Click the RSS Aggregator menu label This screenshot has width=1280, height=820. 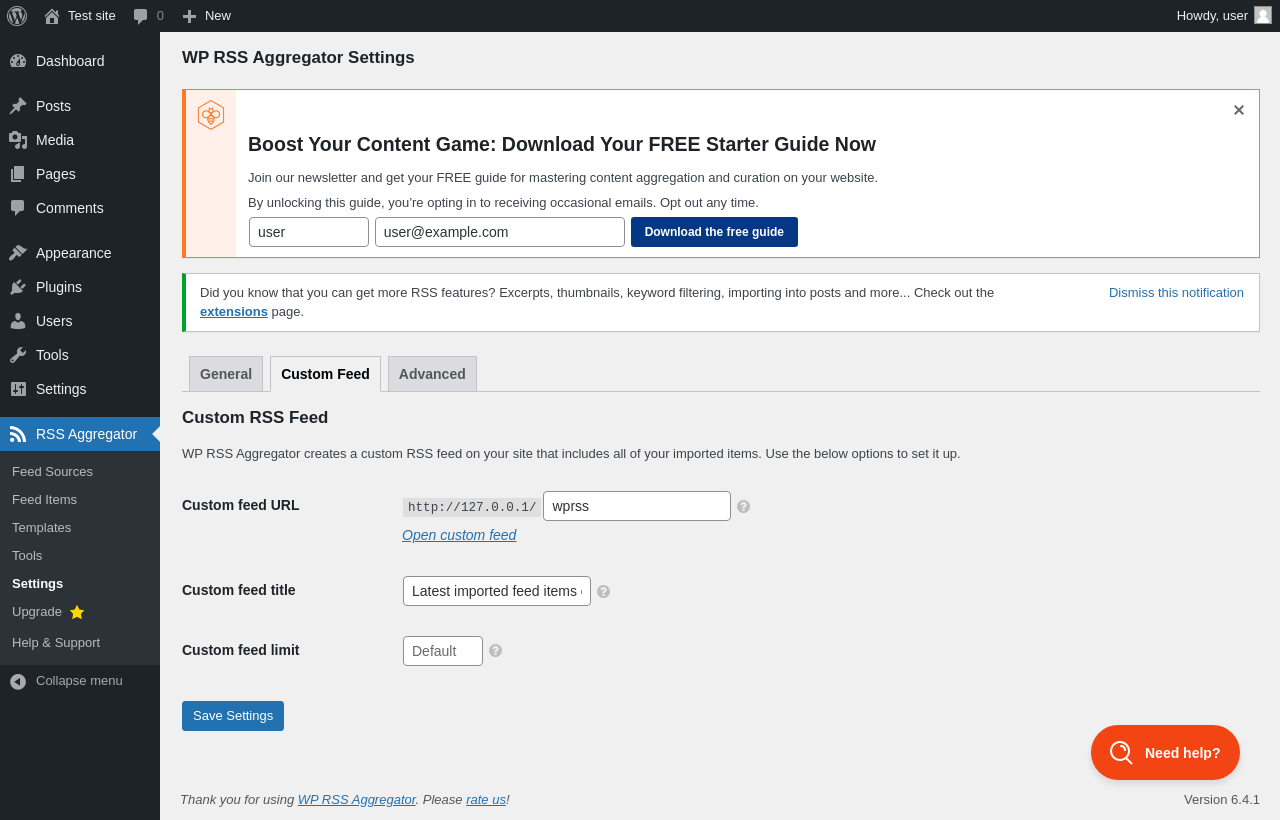(86, 434)
